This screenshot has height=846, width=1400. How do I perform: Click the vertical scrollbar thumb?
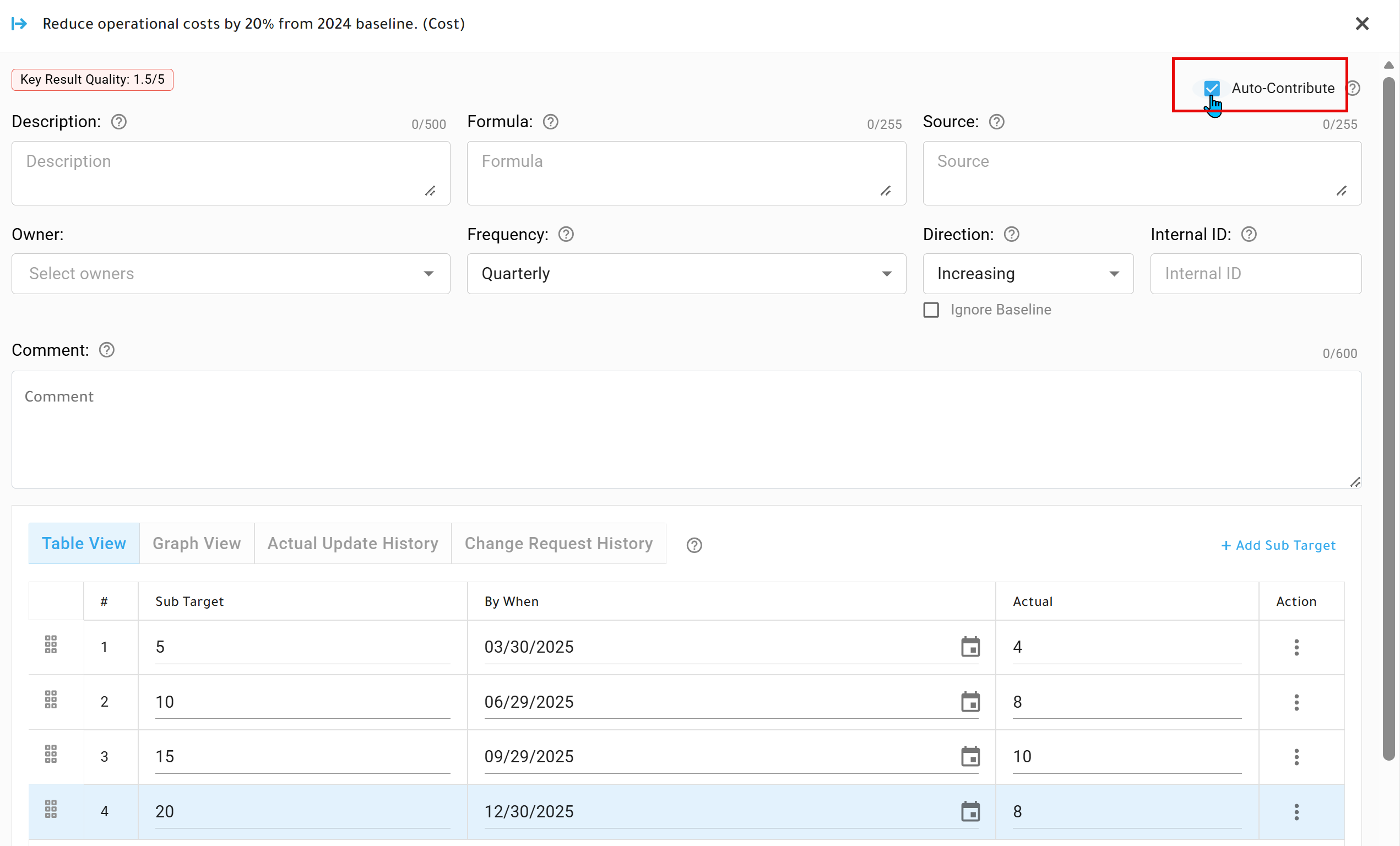tap(1388, 417)
